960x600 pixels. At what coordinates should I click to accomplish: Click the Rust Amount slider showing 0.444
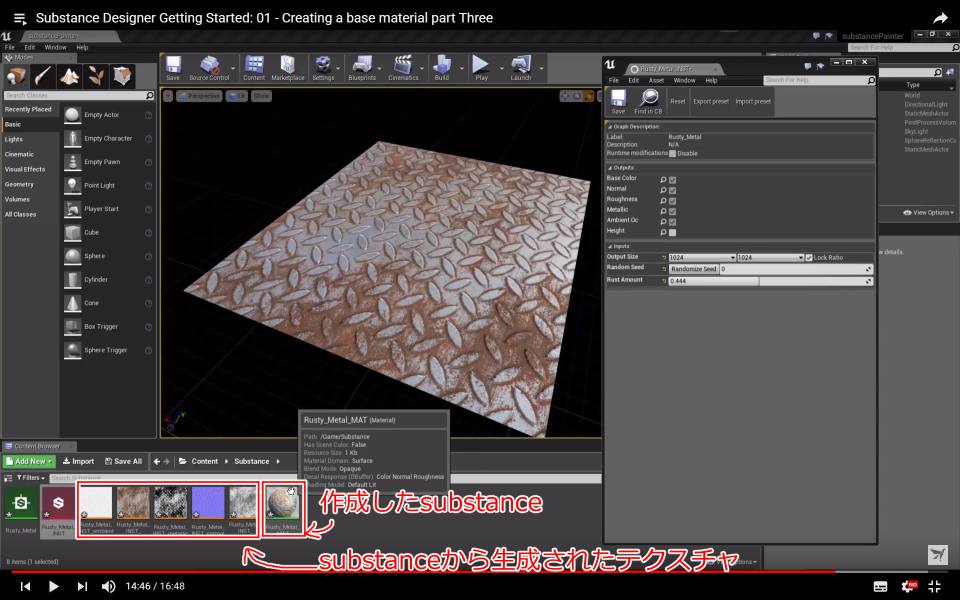[771, 281]
